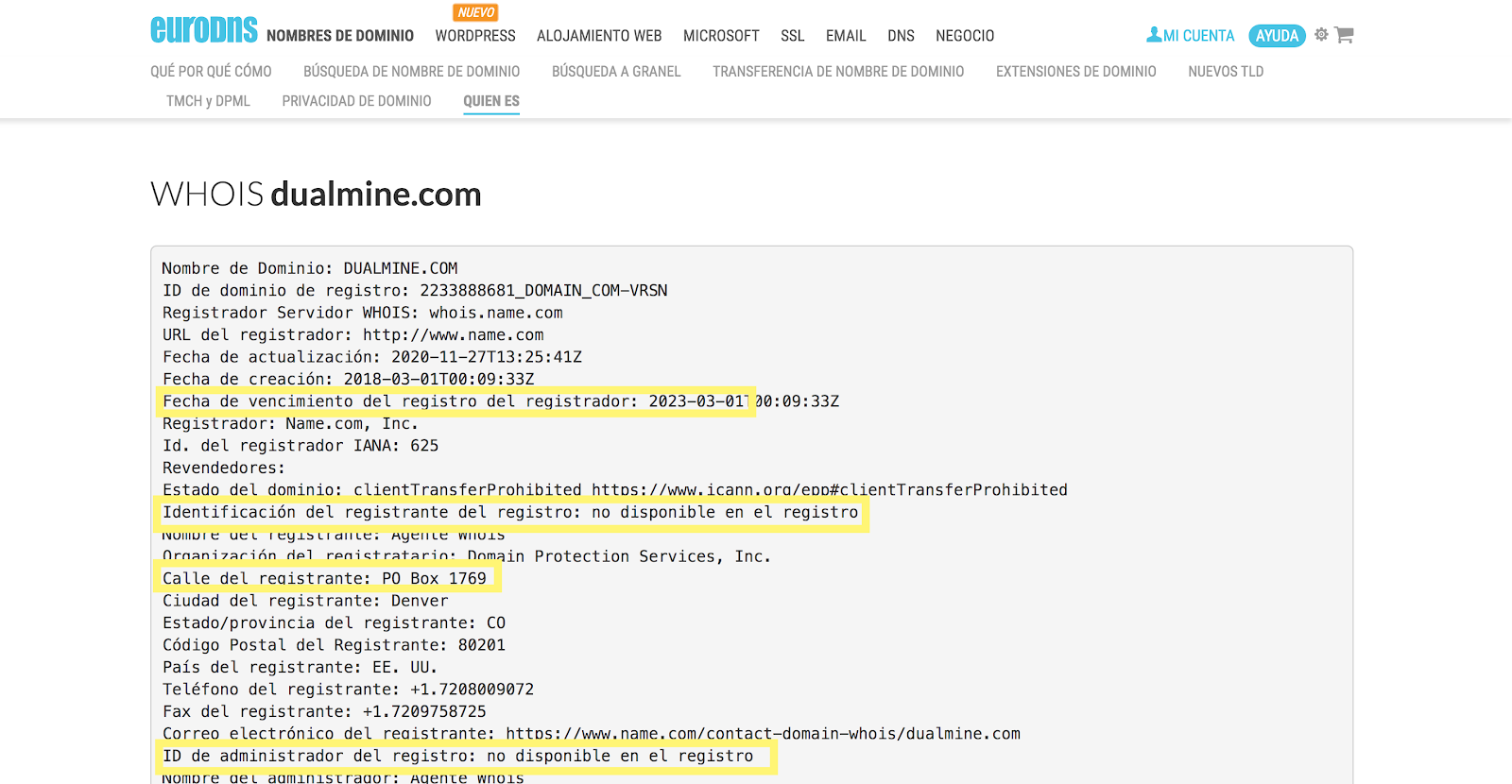This screenshot has width=1512, height=784.
Task: Click the AYUDA help button
Action: click(x=1277, y=36)
